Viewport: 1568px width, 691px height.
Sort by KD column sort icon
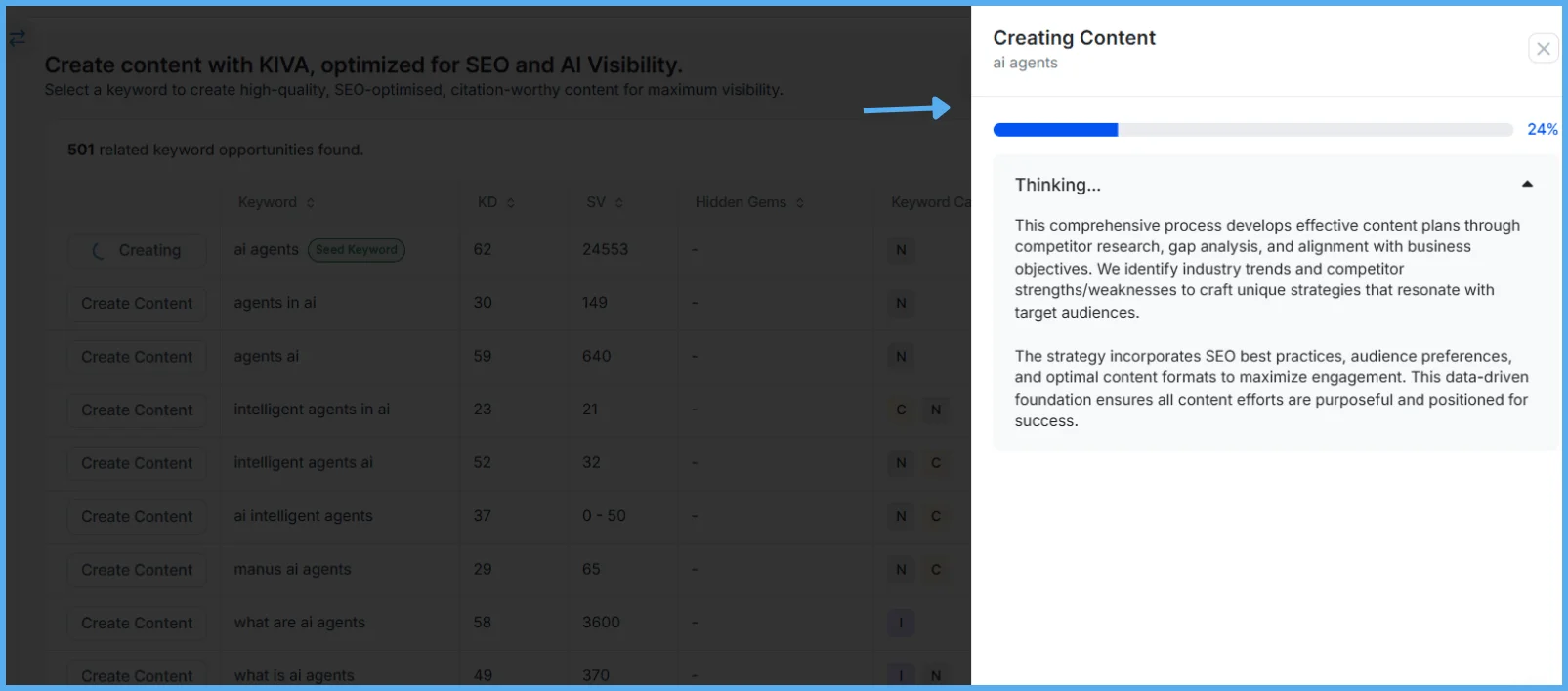click(510, 203)
